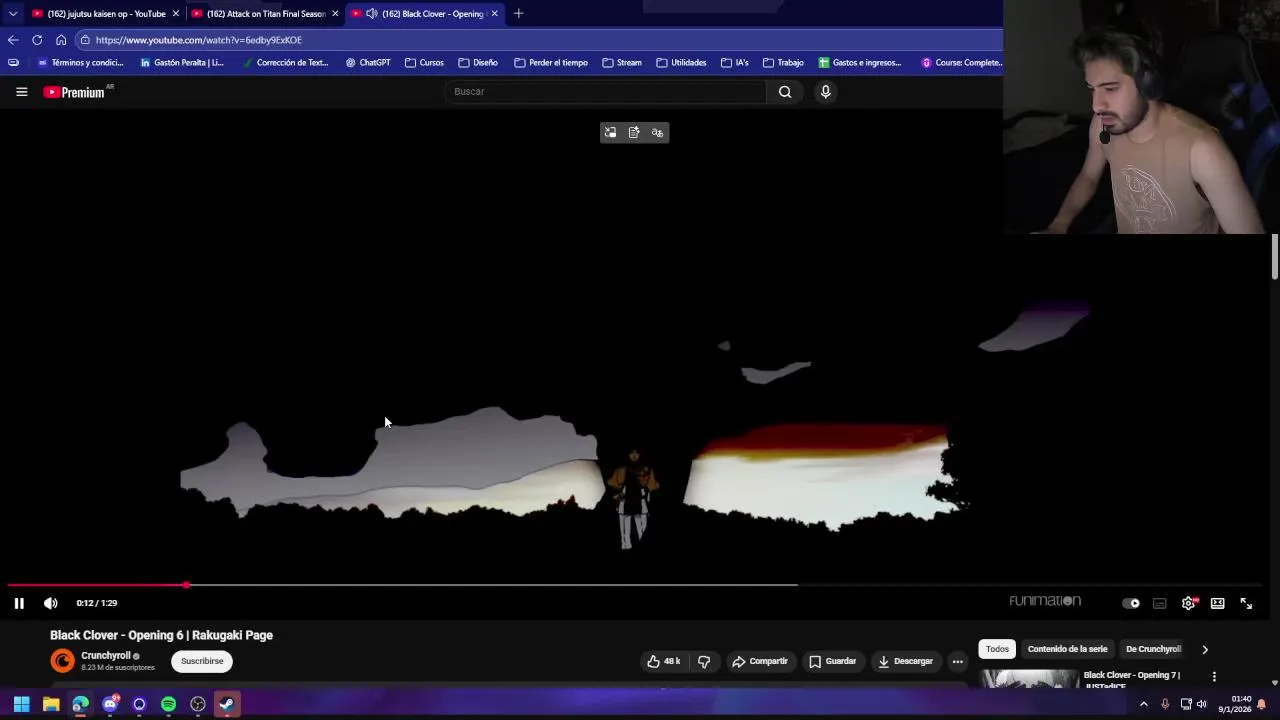Open the player settings gear

coord(1188,603)
